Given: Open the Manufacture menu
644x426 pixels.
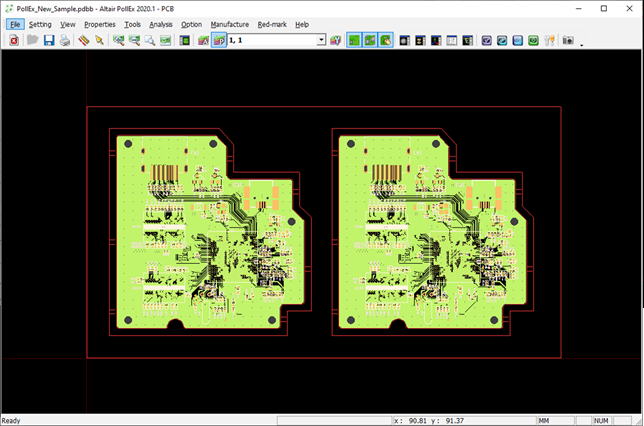Looking at the screenshot, I should (x=229, y=24).
